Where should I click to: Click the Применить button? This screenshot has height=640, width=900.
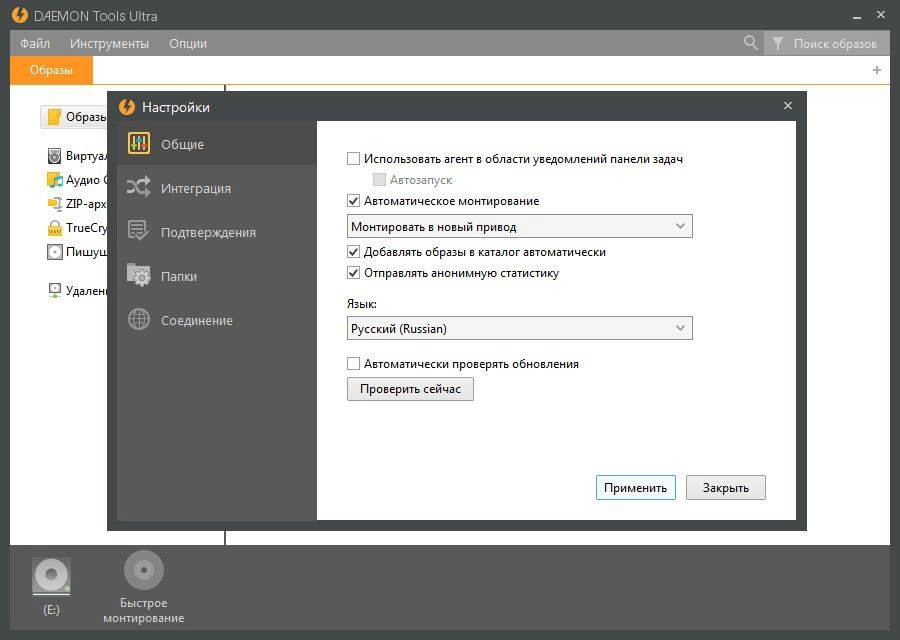(635, 487)
